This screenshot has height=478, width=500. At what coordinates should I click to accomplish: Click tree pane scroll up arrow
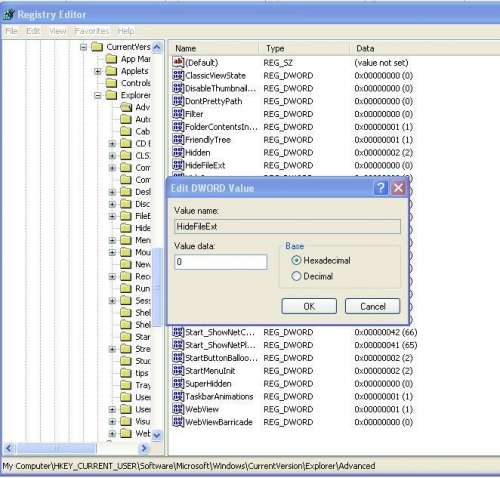click(157, 47)
